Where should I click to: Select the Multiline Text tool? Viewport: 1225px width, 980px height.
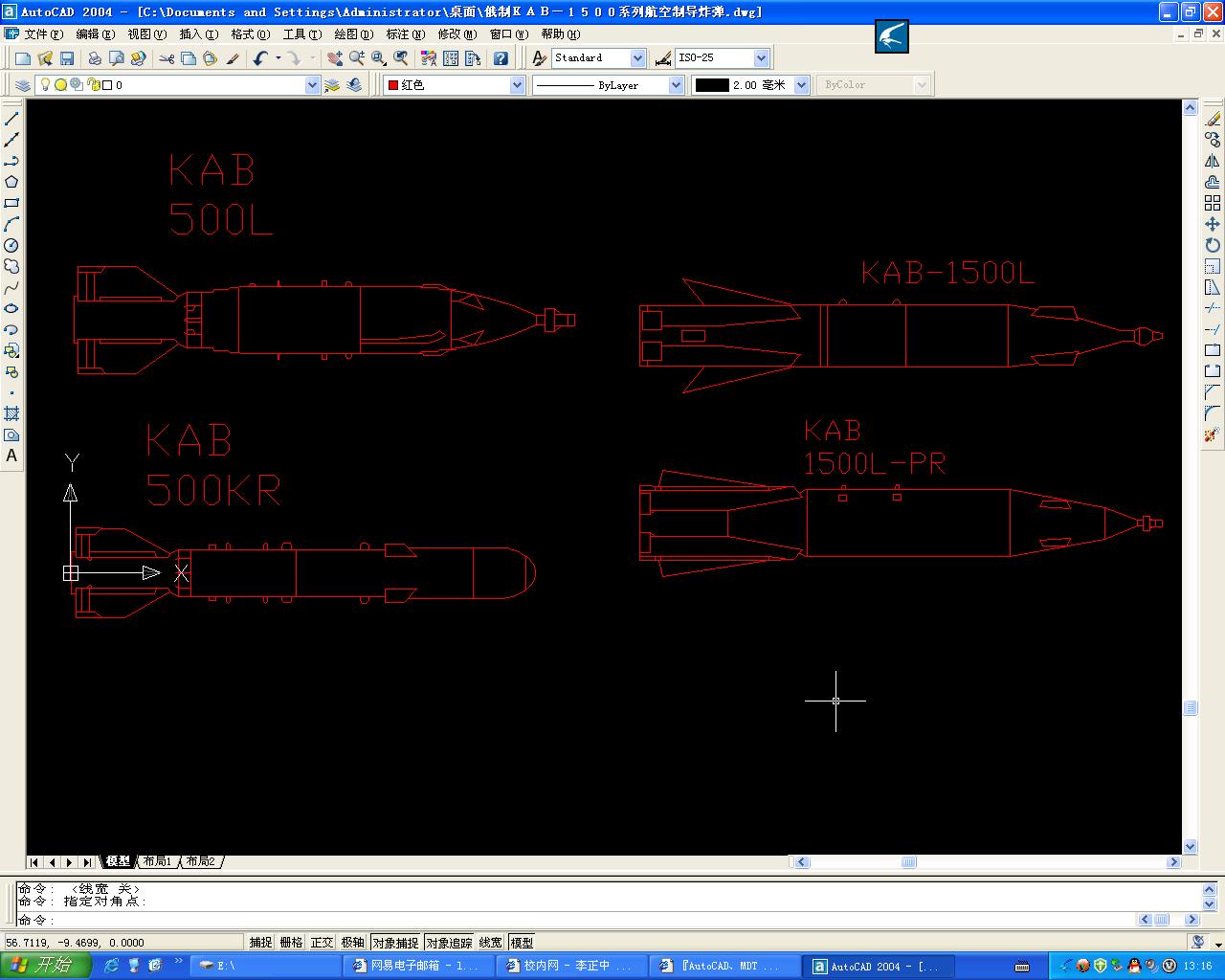tap(11, 456)
